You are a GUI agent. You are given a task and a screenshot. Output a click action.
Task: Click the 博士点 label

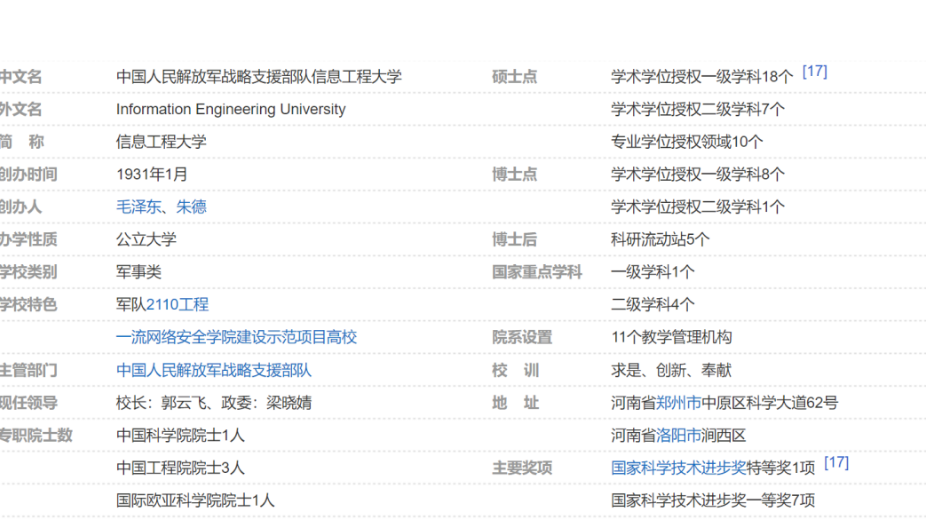[x=514, y=174]
